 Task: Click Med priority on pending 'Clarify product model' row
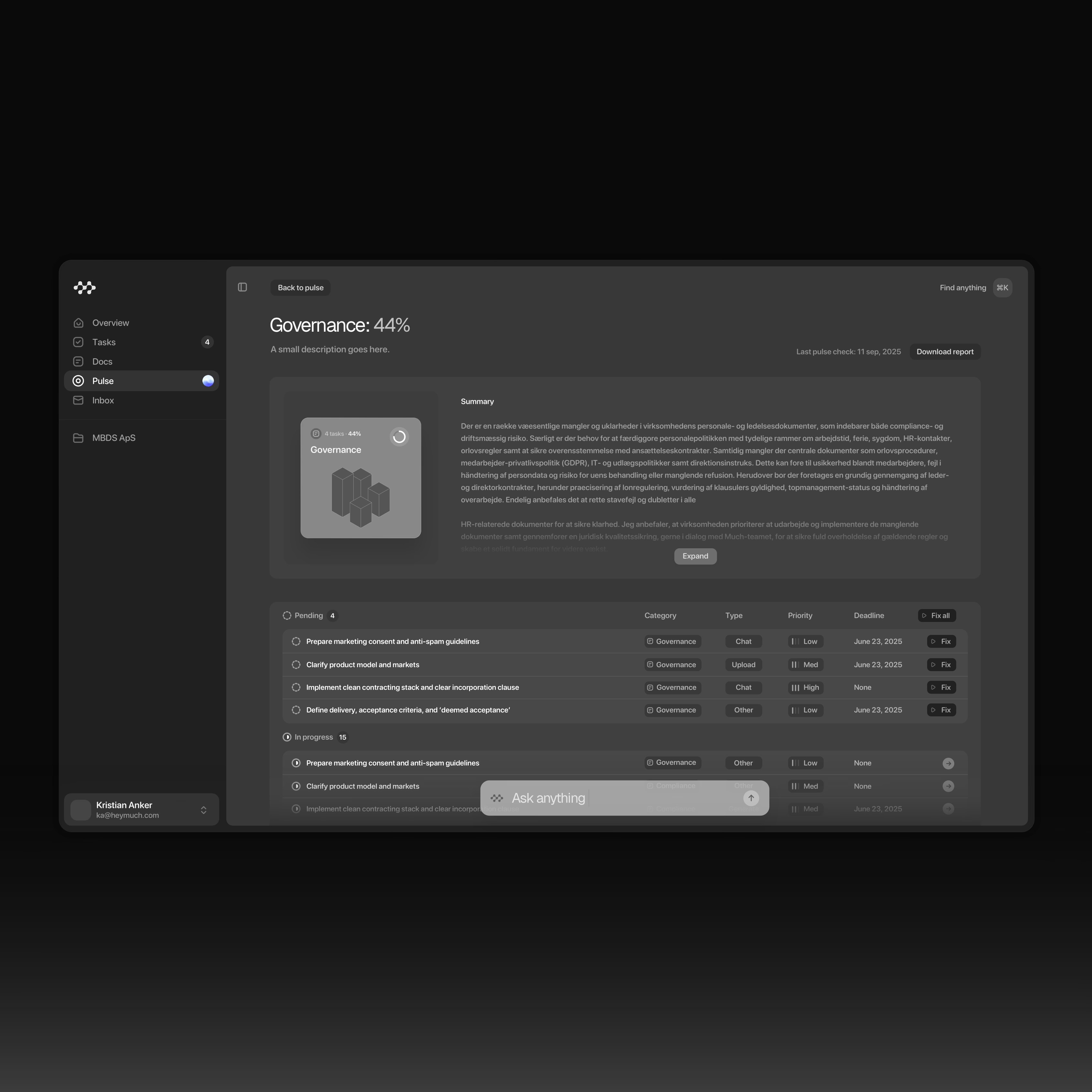pos(806,665)
